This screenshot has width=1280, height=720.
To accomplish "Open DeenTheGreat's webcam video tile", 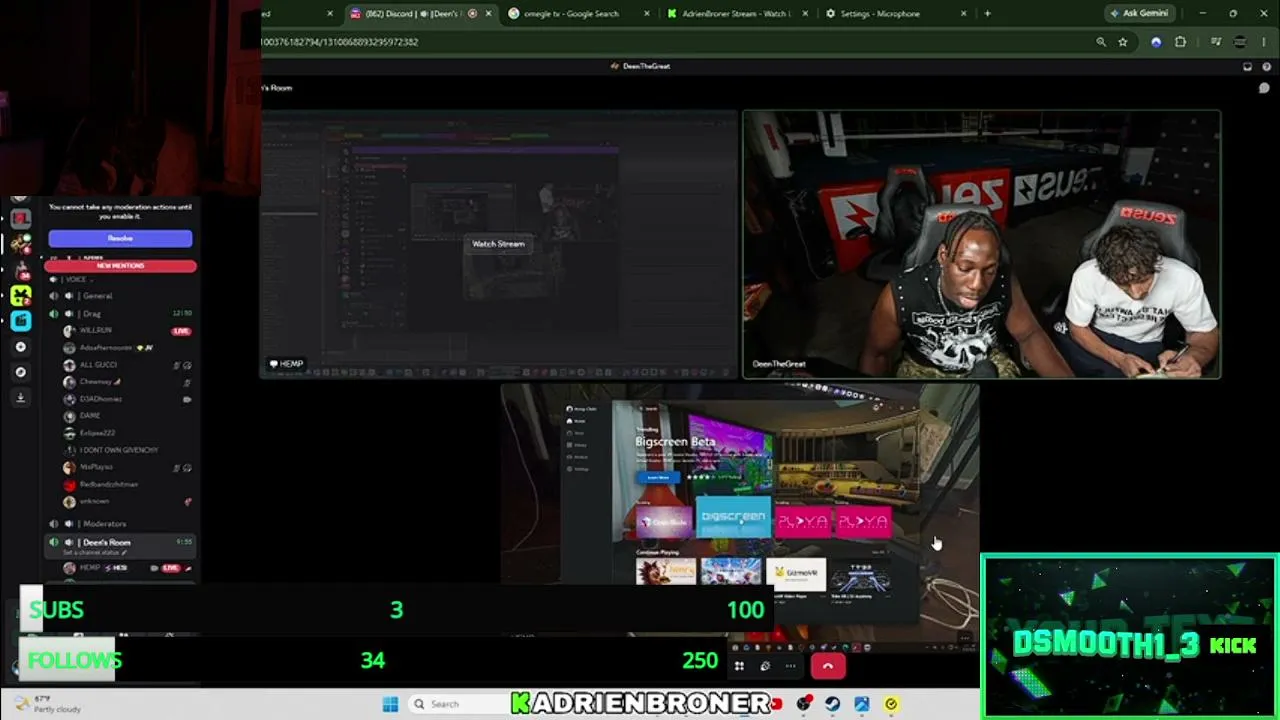I will (981, 245).
